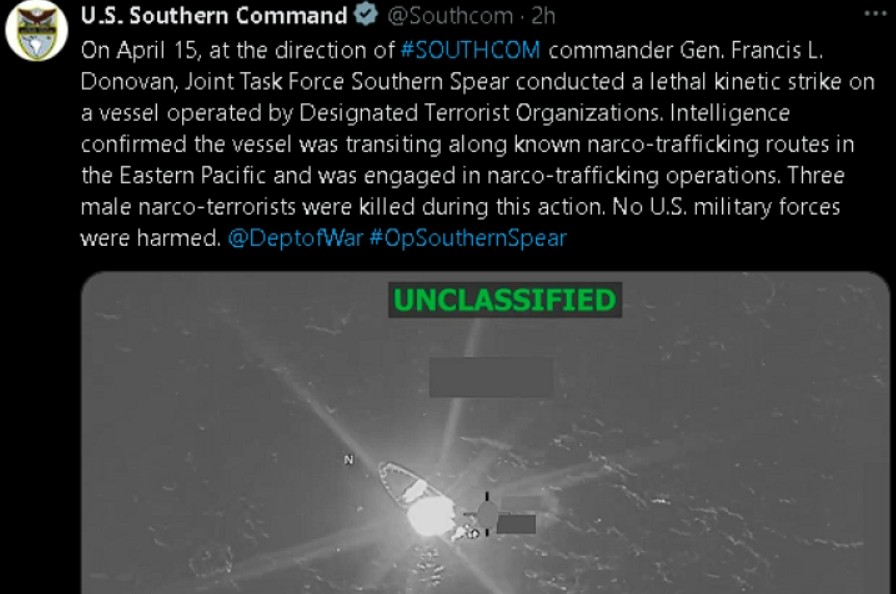Visit the @DeptofWar mention

click(x=295, y=238)
